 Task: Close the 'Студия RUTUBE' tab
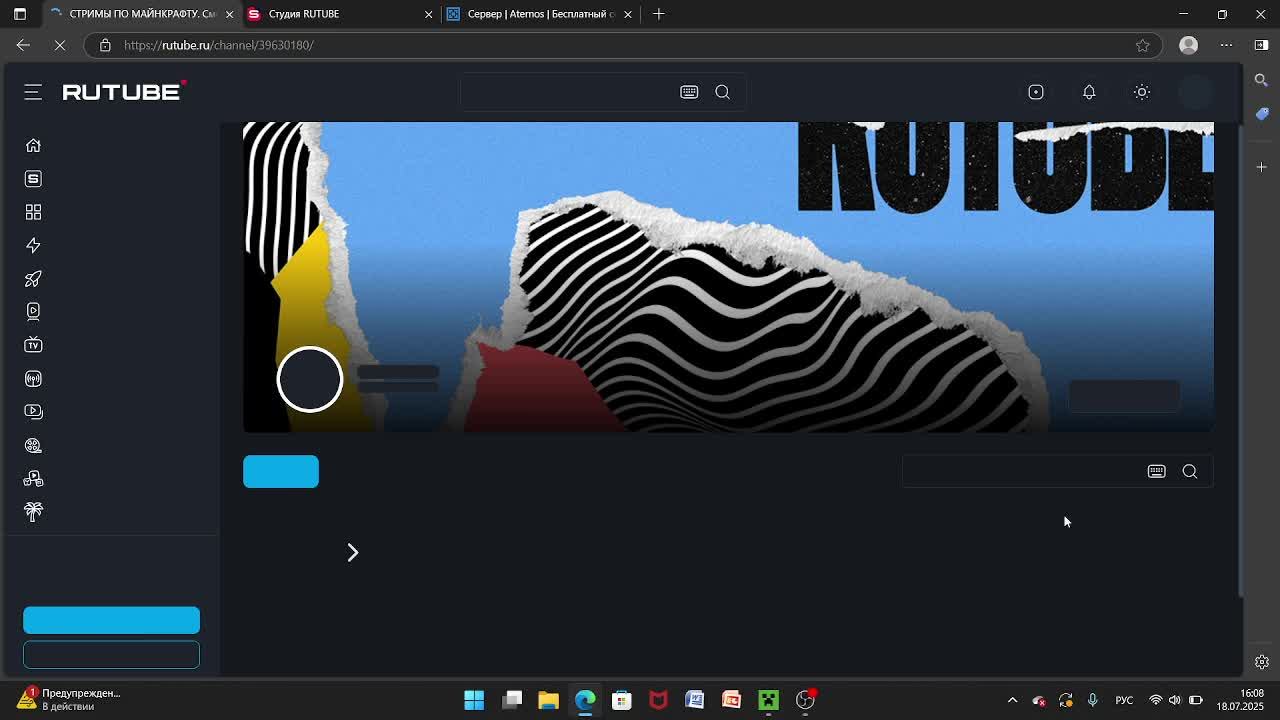429,14
